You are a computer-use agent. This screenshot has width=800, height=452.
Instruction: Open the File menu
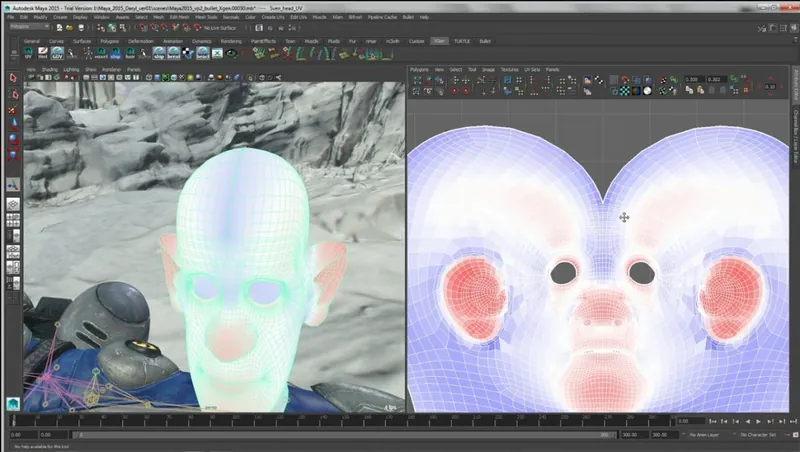[10, 17]
